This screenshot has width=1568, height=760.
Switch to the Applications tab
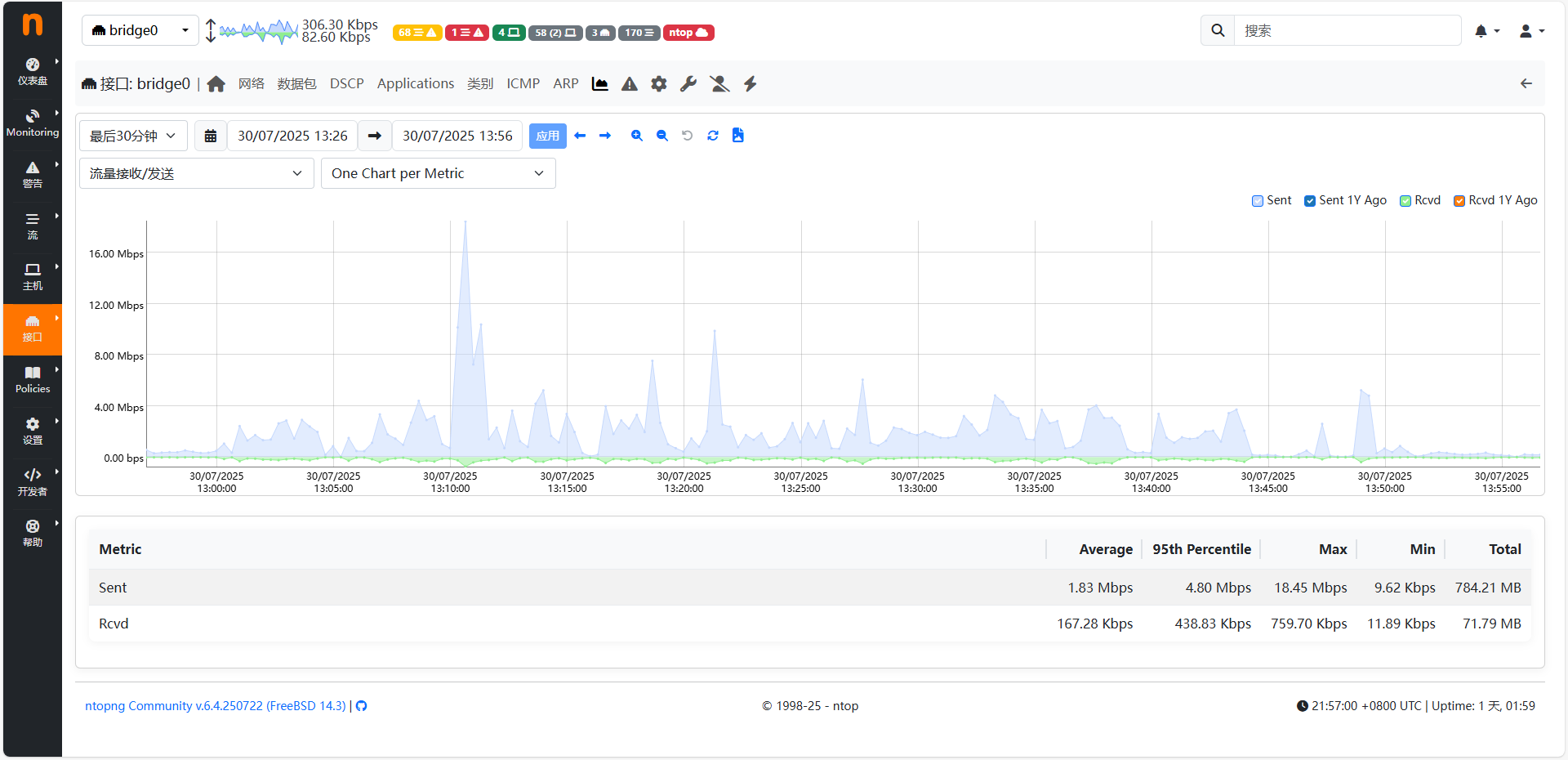415,84
